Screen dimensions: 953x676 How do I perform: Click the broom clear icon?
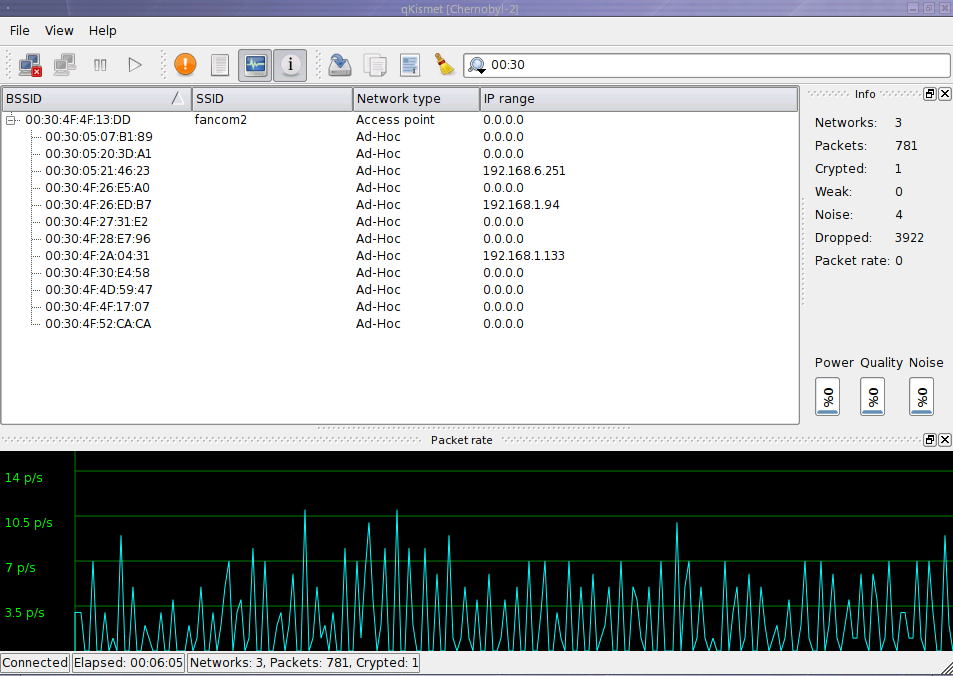444,65
